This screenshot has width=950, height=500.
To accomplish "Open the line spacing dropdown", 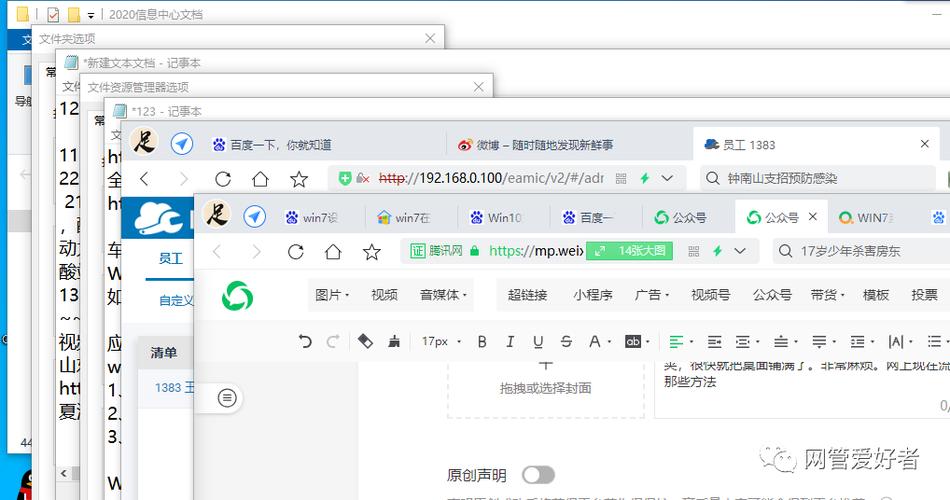I will 862,342.
